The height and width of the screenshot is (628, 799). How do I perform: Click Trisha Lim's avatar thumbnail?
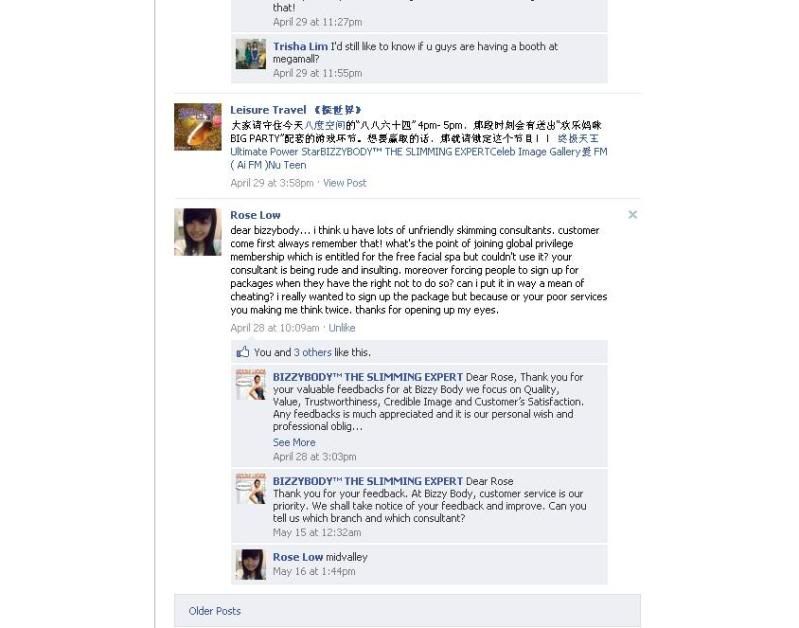(251, 54)
